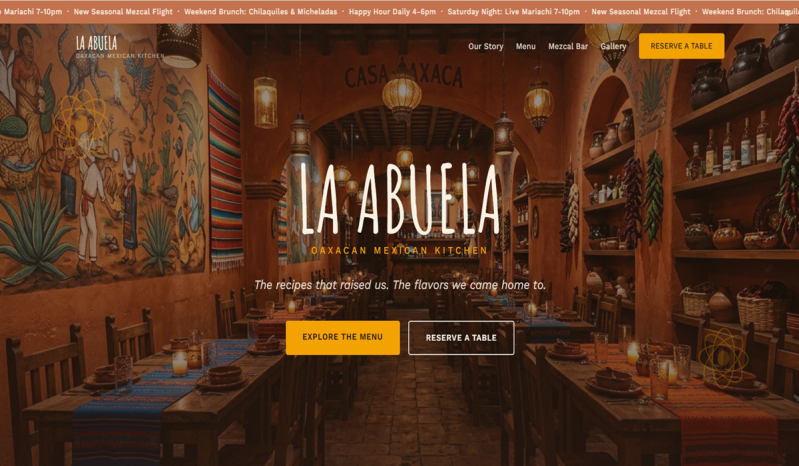Click header Reserve a Table button
799x466 pixels.
[x=681, y=46]
